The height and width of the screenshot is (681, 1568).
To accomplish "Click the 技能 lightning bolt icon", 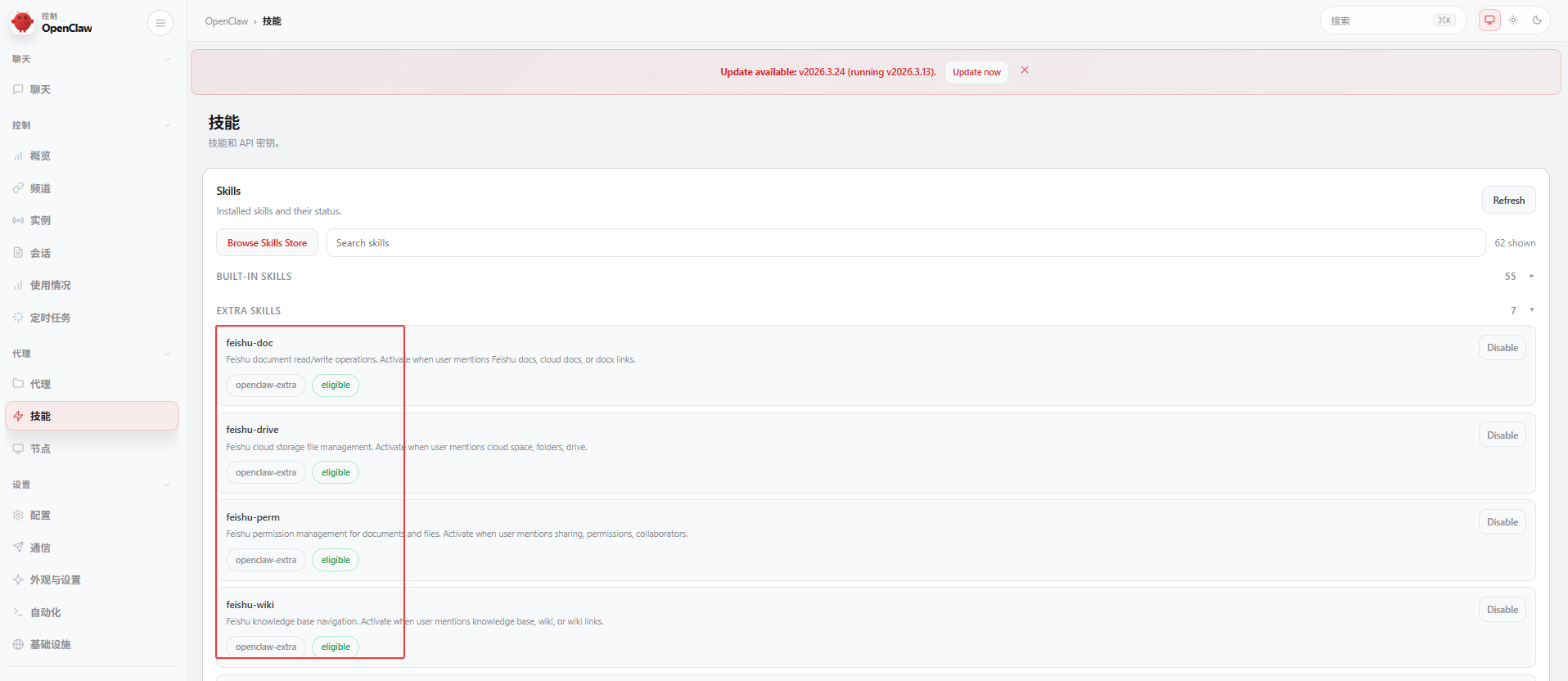I will [18, 416].
